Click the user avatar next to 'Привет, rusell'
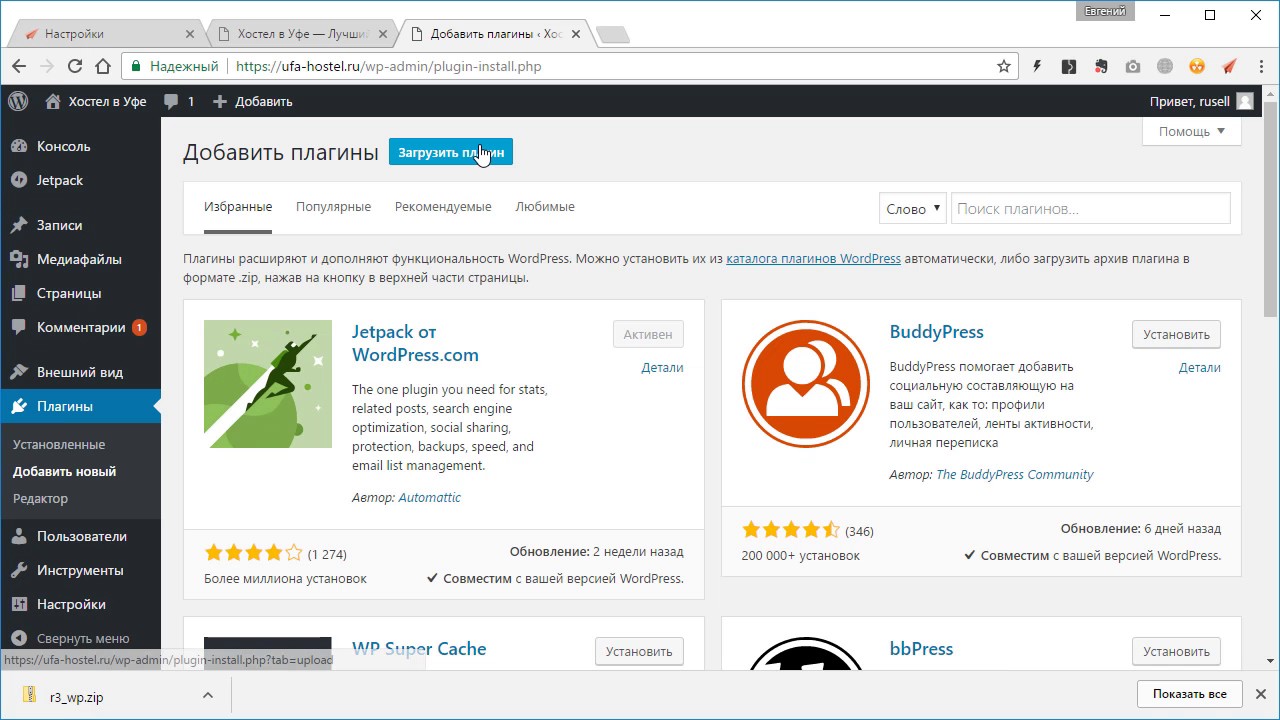Screen dimensions: 1280x720 [1244, 101]
